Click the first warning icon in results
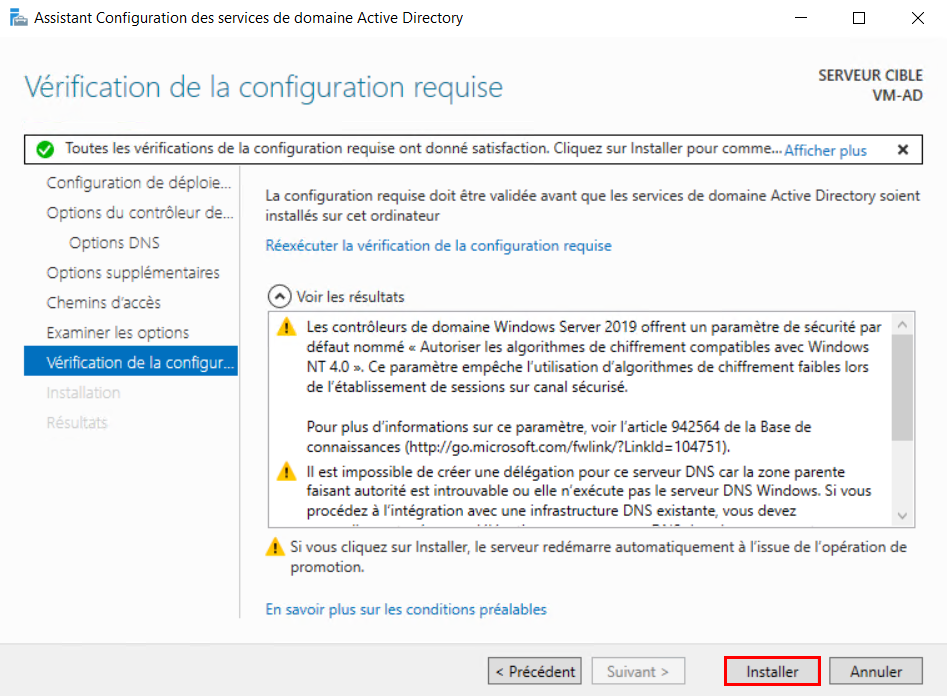Image resolution: width=947 pixels, height=696 pixels. [x=287, y=327]
